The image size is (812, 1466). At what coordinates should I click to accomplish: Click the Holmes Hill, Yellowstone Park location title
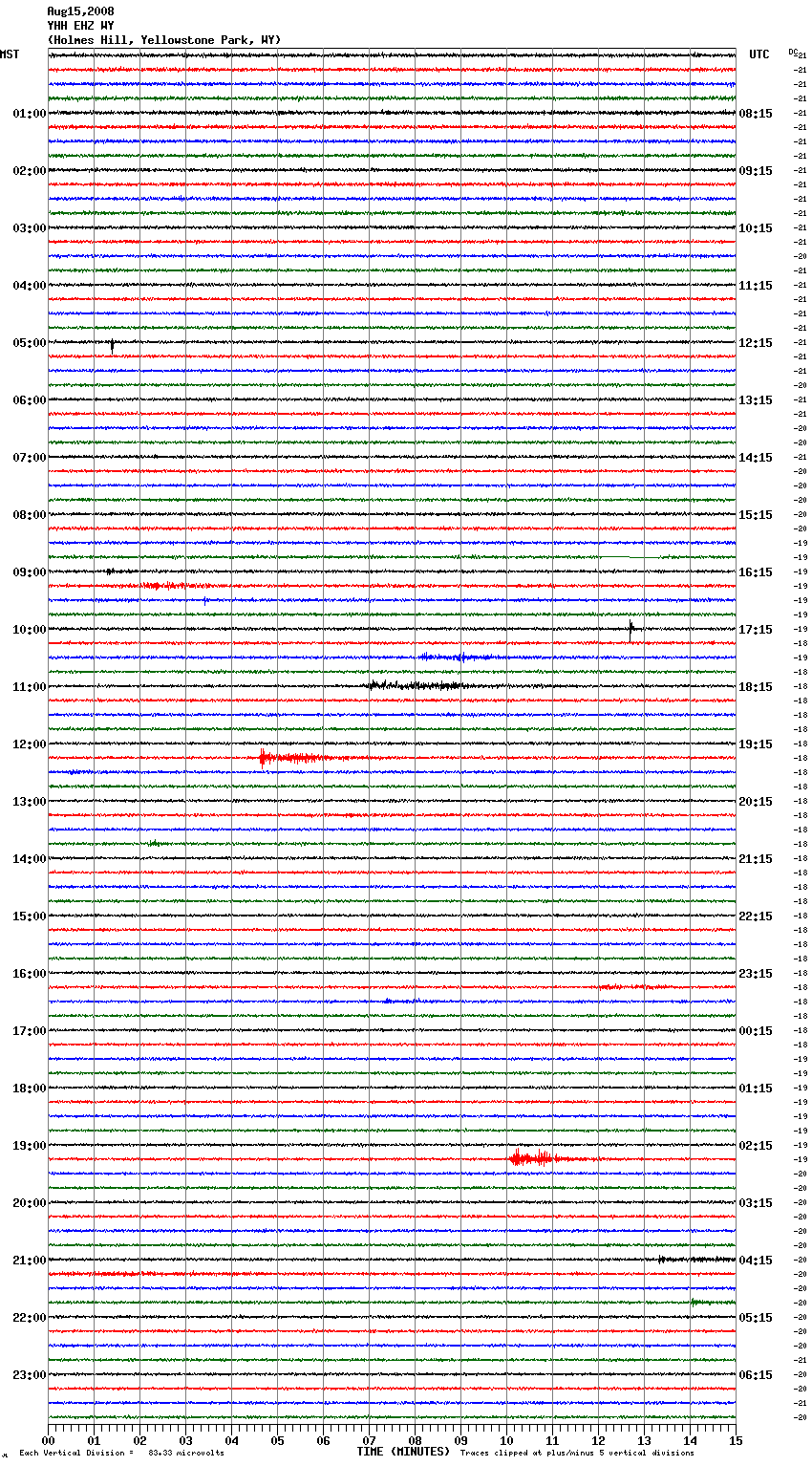pyautogui.click(x=164, y=40)
